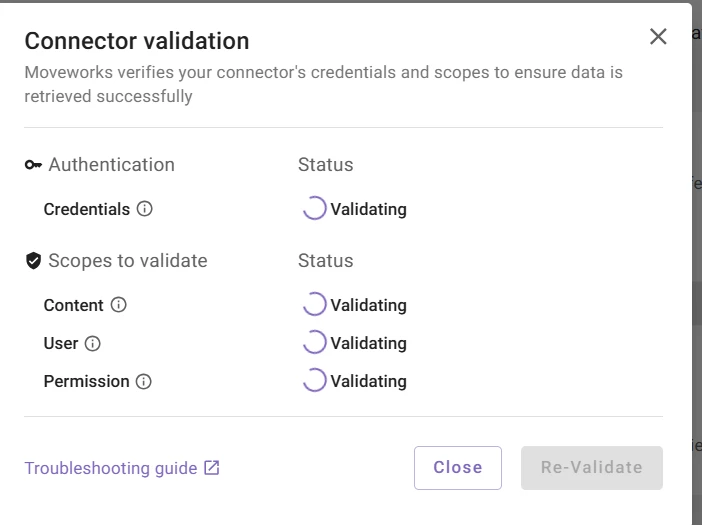The width and height of the screenshot is (702, 525).
Task: Click the Close button
Action: coord(458,468)
